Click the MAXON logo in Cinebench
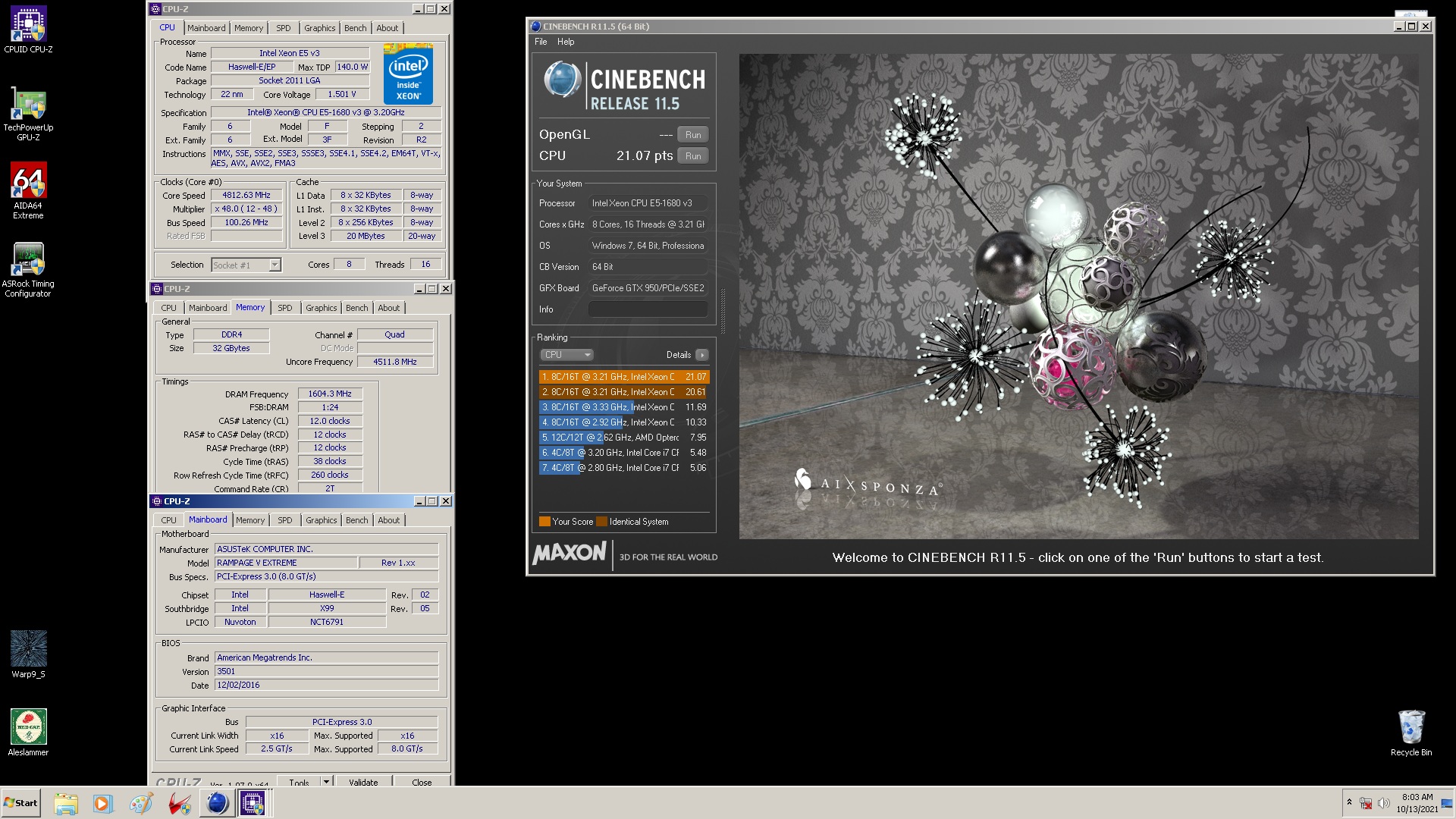The height and width of the screenshot is (819, 1456). click(570, 554)
